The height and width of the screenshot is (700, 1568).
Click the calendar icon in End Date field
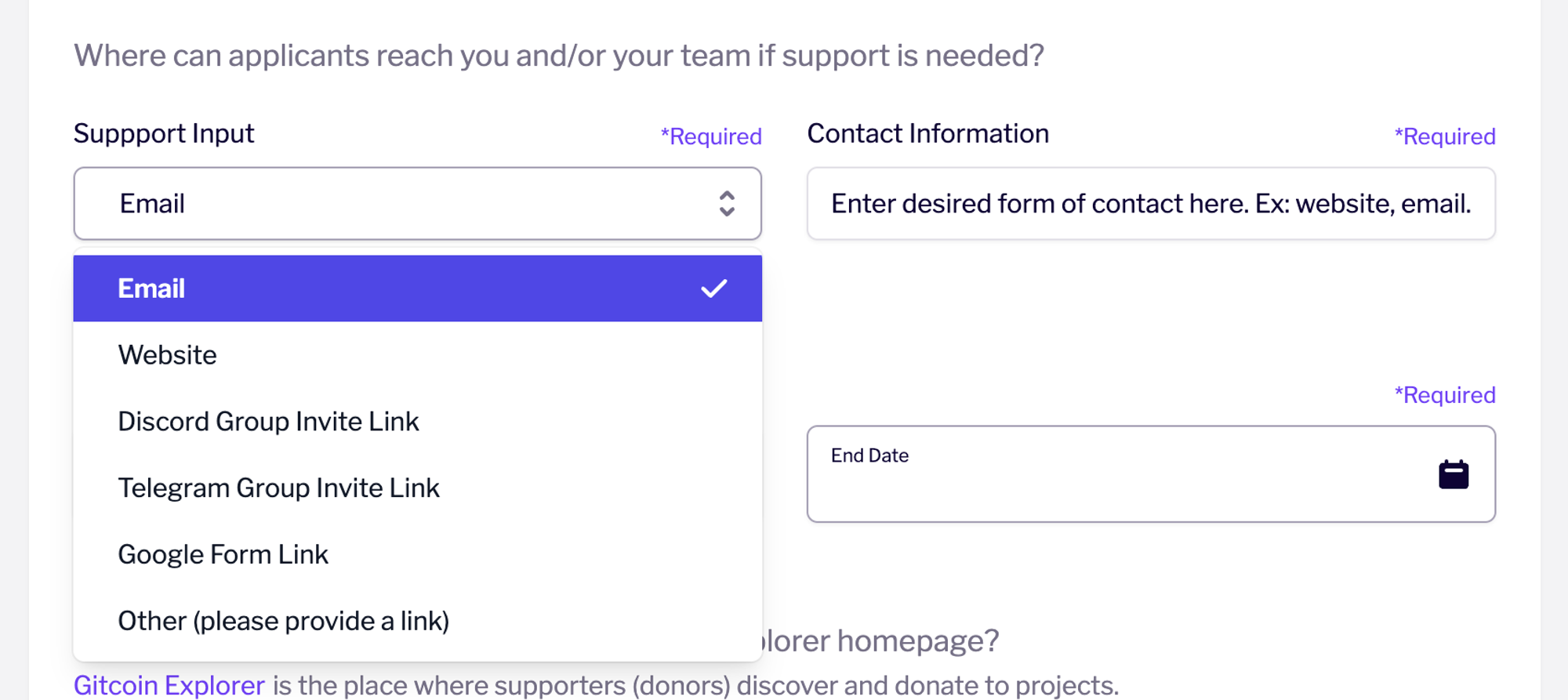click(1453, 474)
